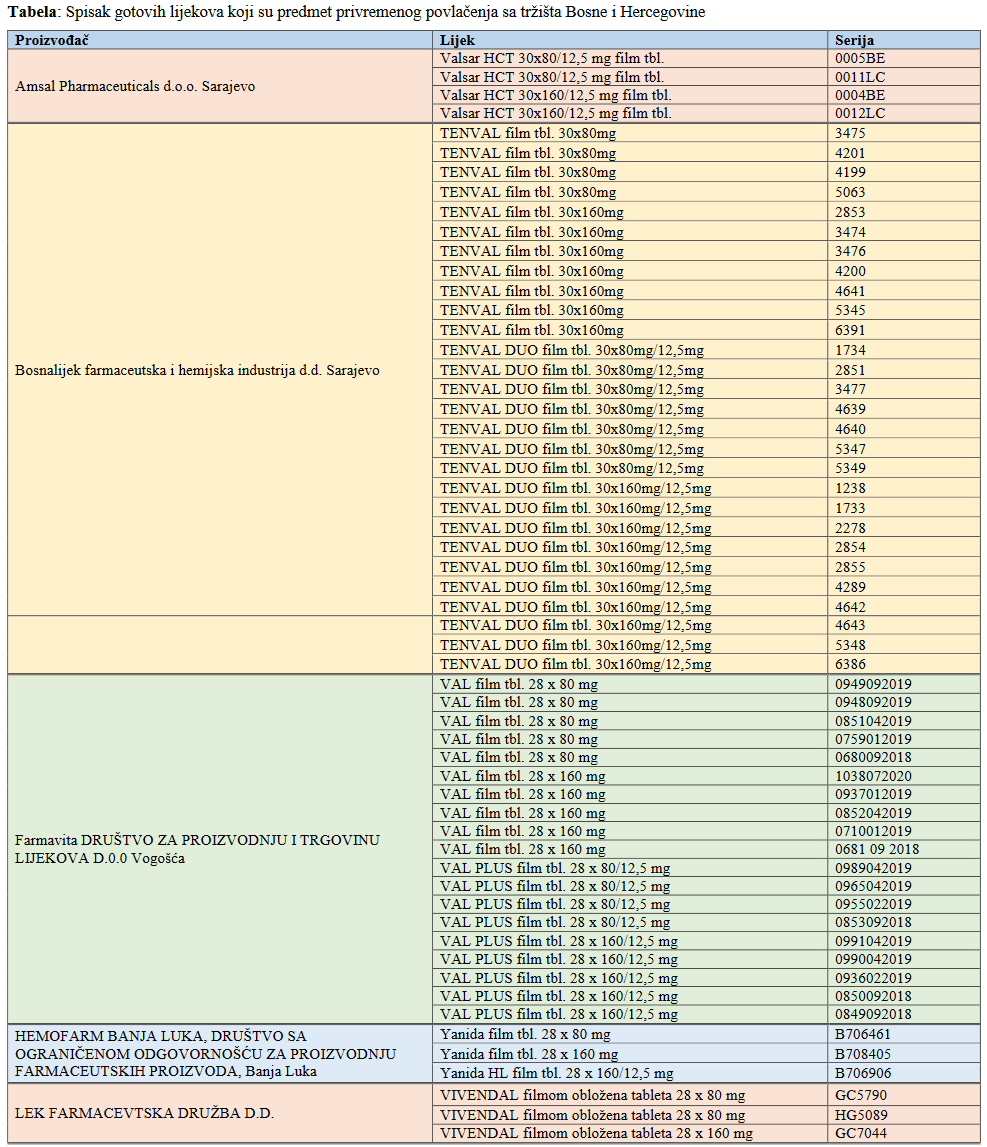Screen dimensions: 987x1147
Task: Select the VAL PLUS name beside serial 0936022019
Action: tap(559, 978)
